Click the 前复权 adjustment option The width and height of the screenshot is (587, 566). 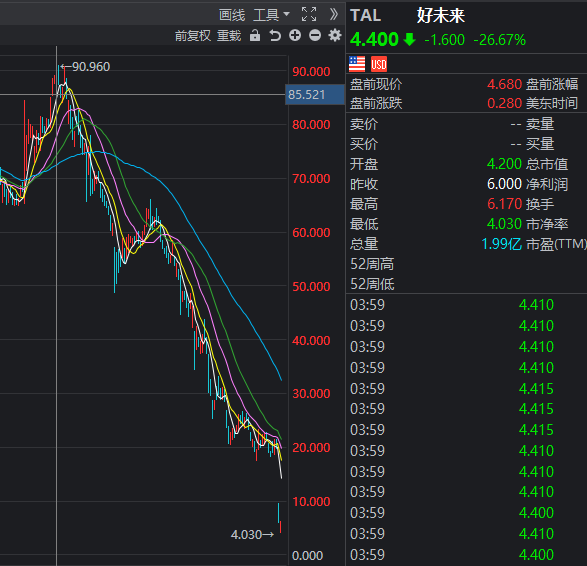(x=193, y=36)
